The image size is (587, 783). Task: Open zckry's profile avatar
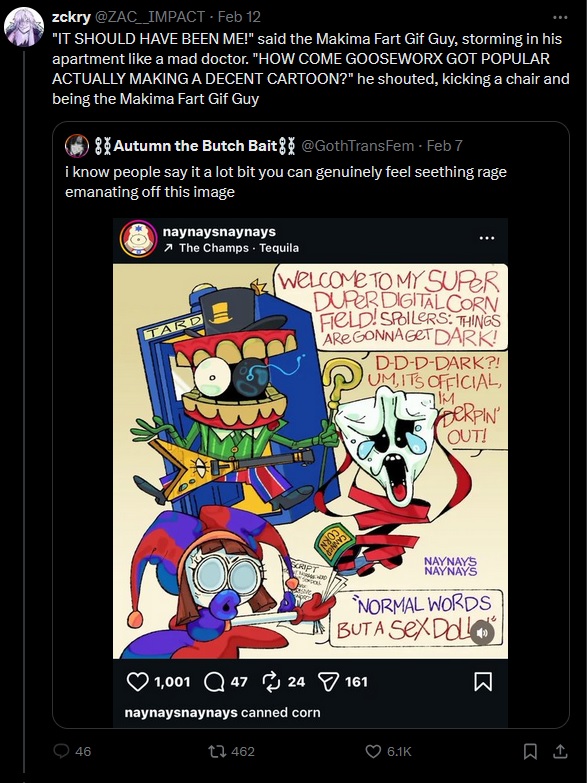(x=23, y=26)
